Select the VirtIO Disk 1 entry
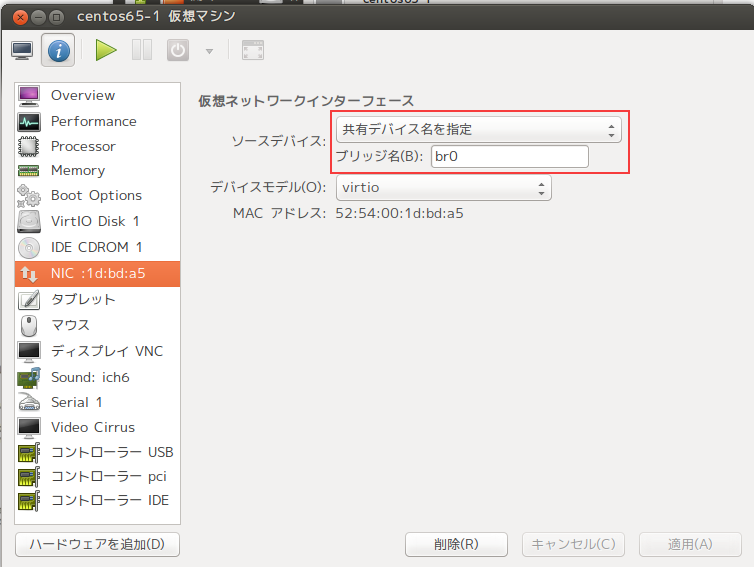This screenshot has height=567, width=754. pyautogui.click(x=95, y=221)
